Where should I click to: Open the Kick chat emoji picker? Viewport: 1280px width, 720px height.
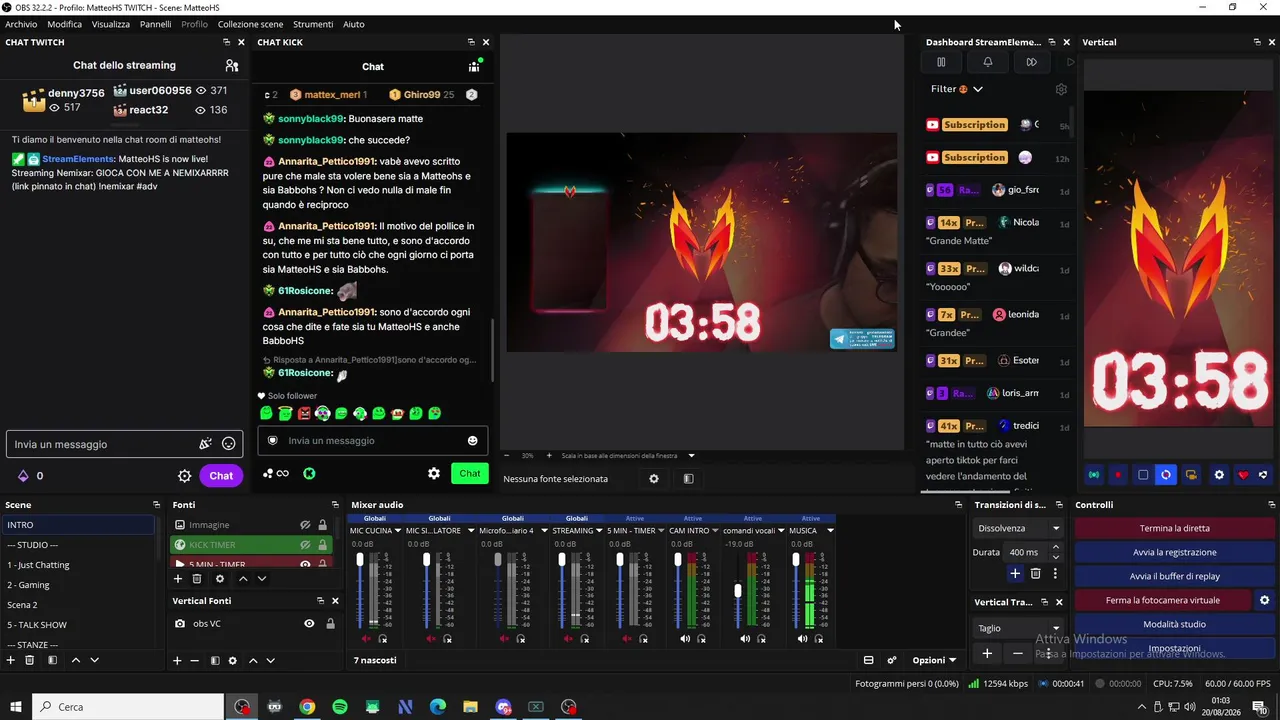(473, 441)
